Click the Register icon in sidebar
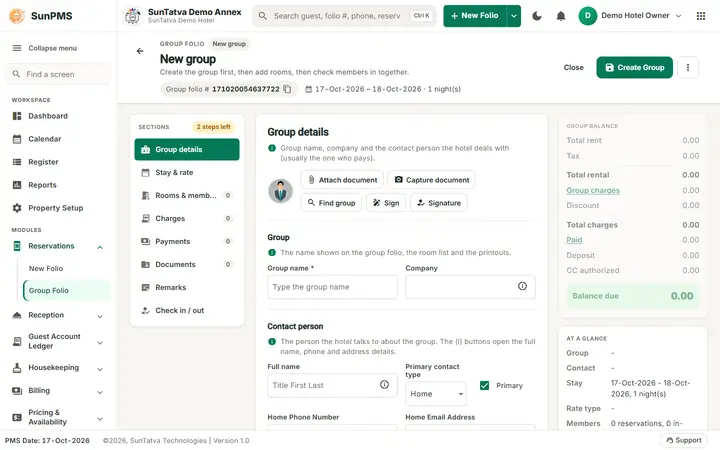Screen dimensions: 720x450 (x=17, y=162)
